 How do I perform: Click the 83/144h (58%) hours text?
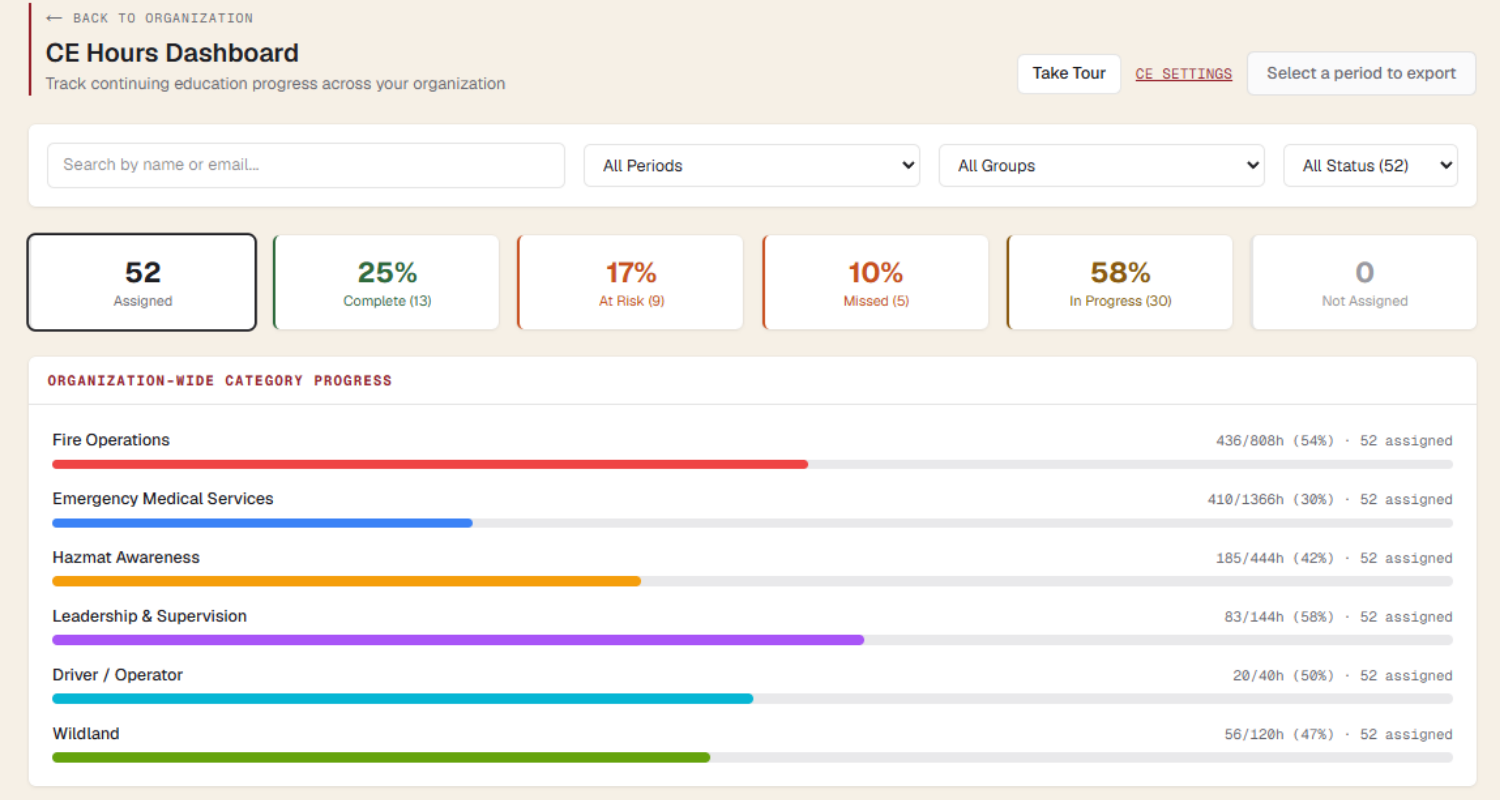[1279, 617]
